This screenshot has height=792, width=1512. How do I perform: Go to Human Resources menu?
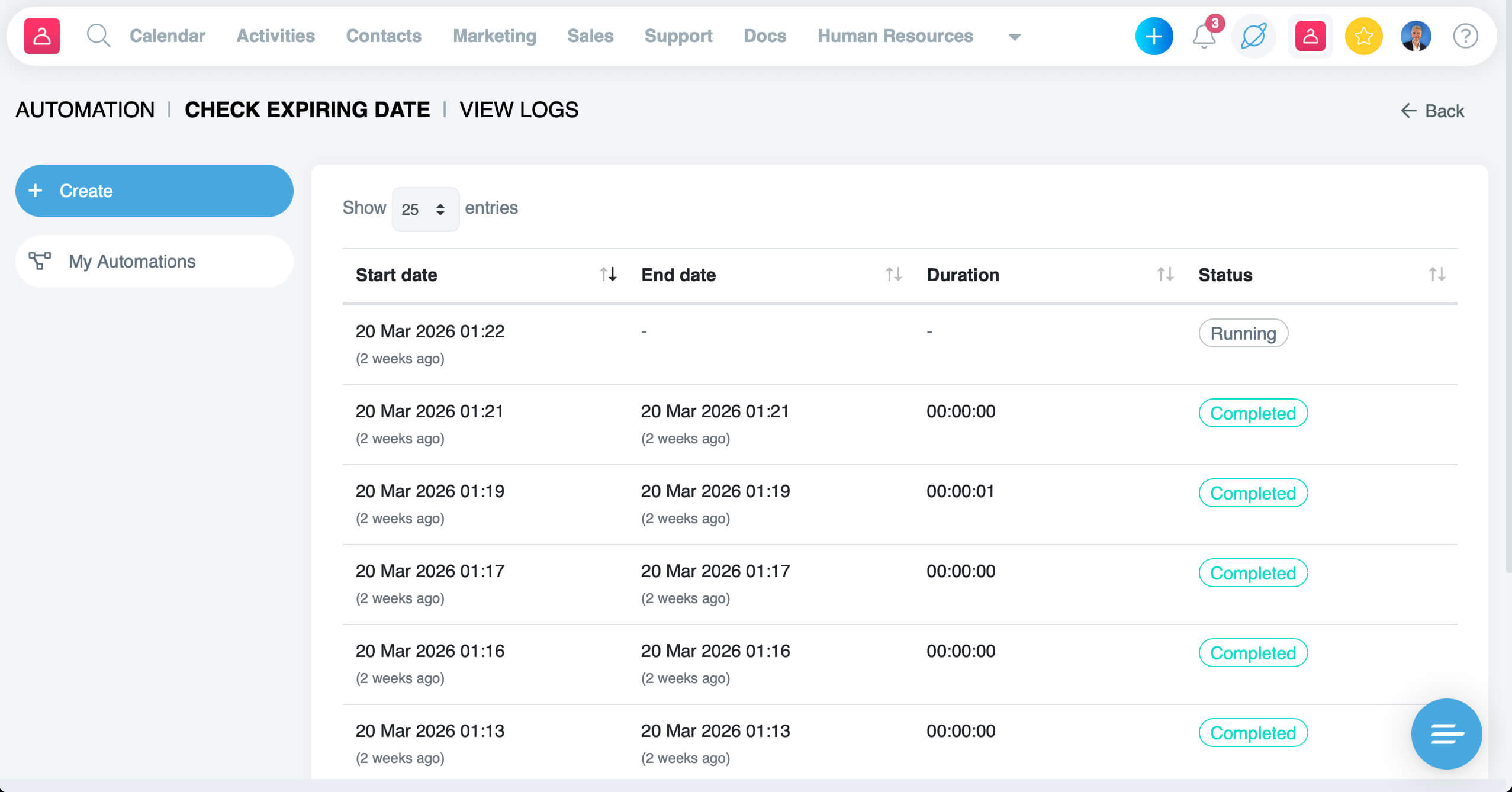[x=895, y=36]
